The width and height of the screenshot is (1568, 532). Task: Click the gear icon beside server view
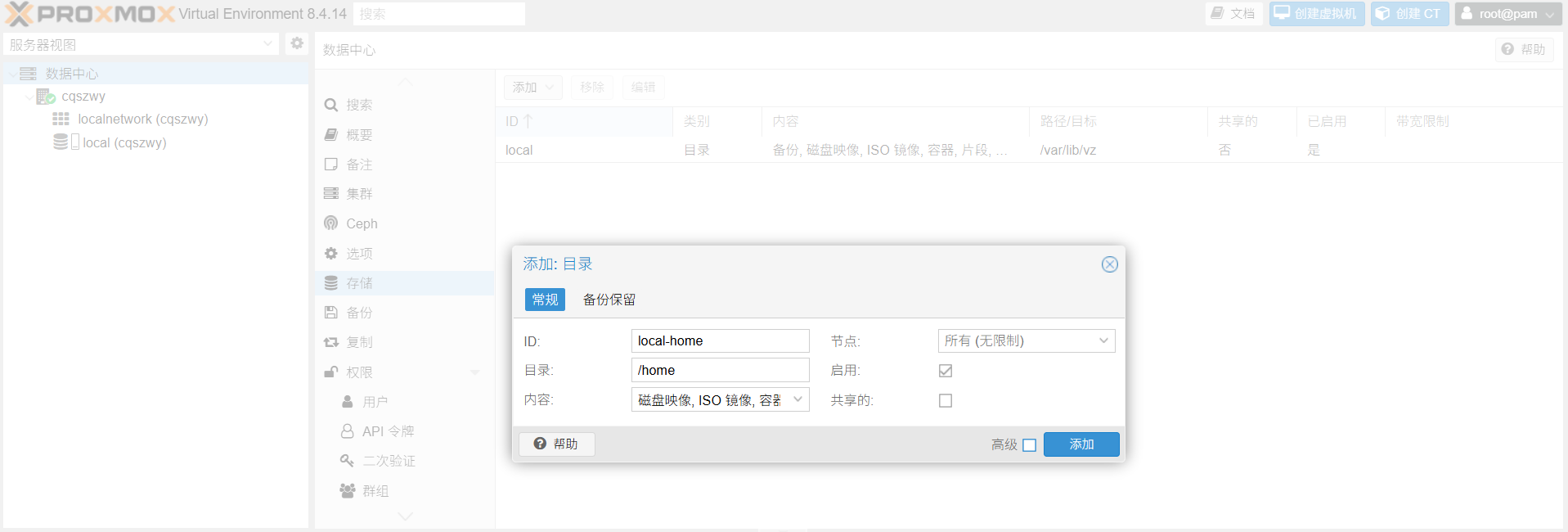(x=297, y=43)
